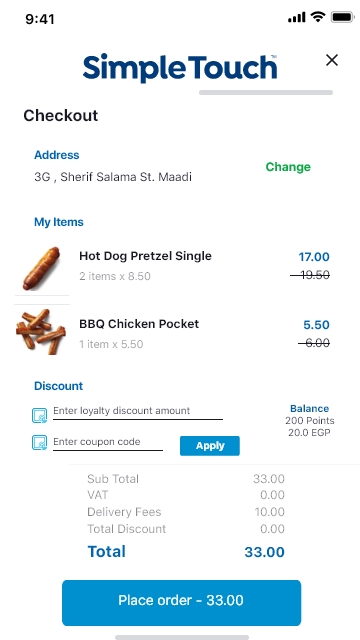Tap the BBQ Chicken Pocket product image

(x=41, y=331)
